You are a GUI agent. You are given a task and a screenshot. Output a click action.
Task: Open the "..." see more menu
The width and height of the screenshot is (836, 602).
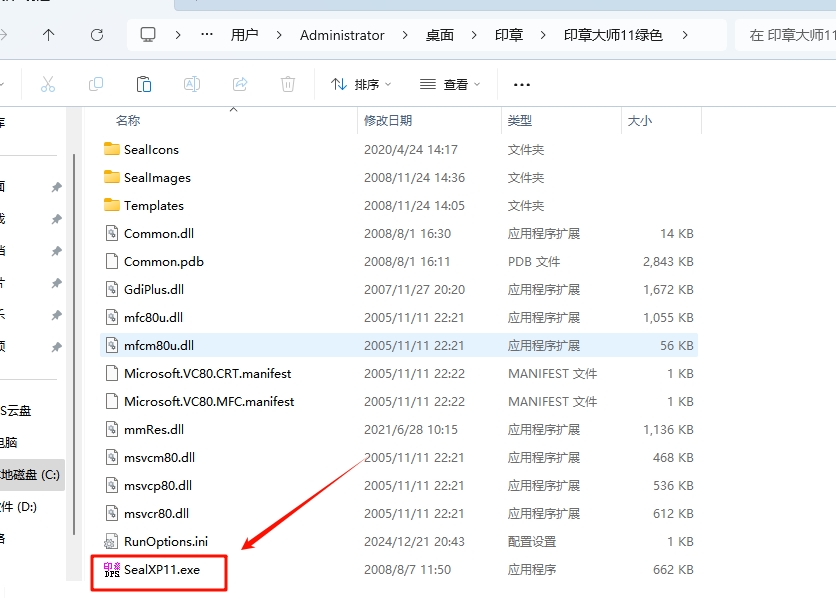click(x=521, y=83)
